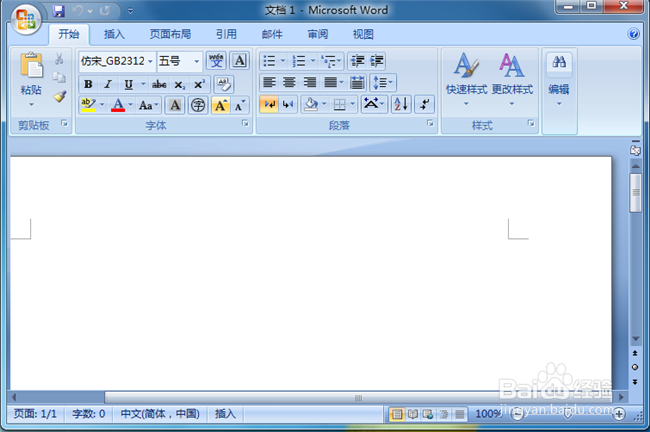Toggle bold formatting
650x432 pixels.
(x=88, y=84)
